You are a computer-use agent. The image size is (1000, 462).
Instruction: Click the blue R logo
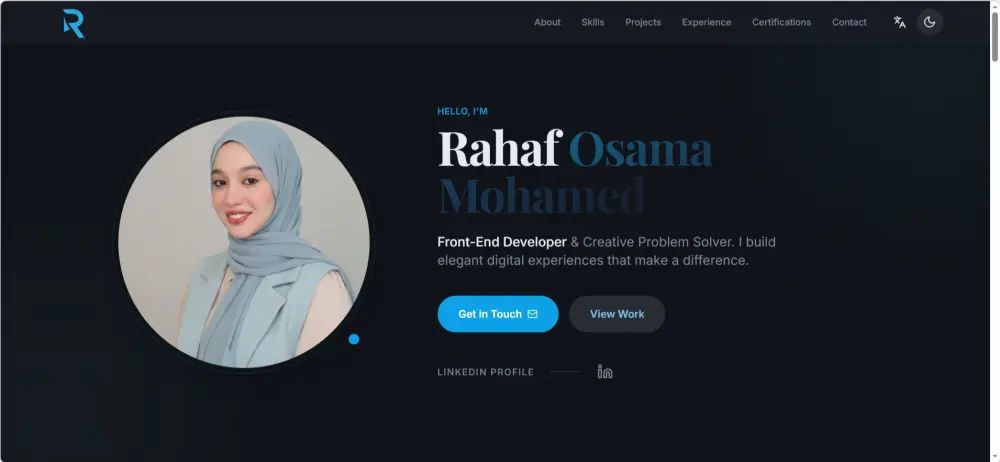(x=74, y=23)
